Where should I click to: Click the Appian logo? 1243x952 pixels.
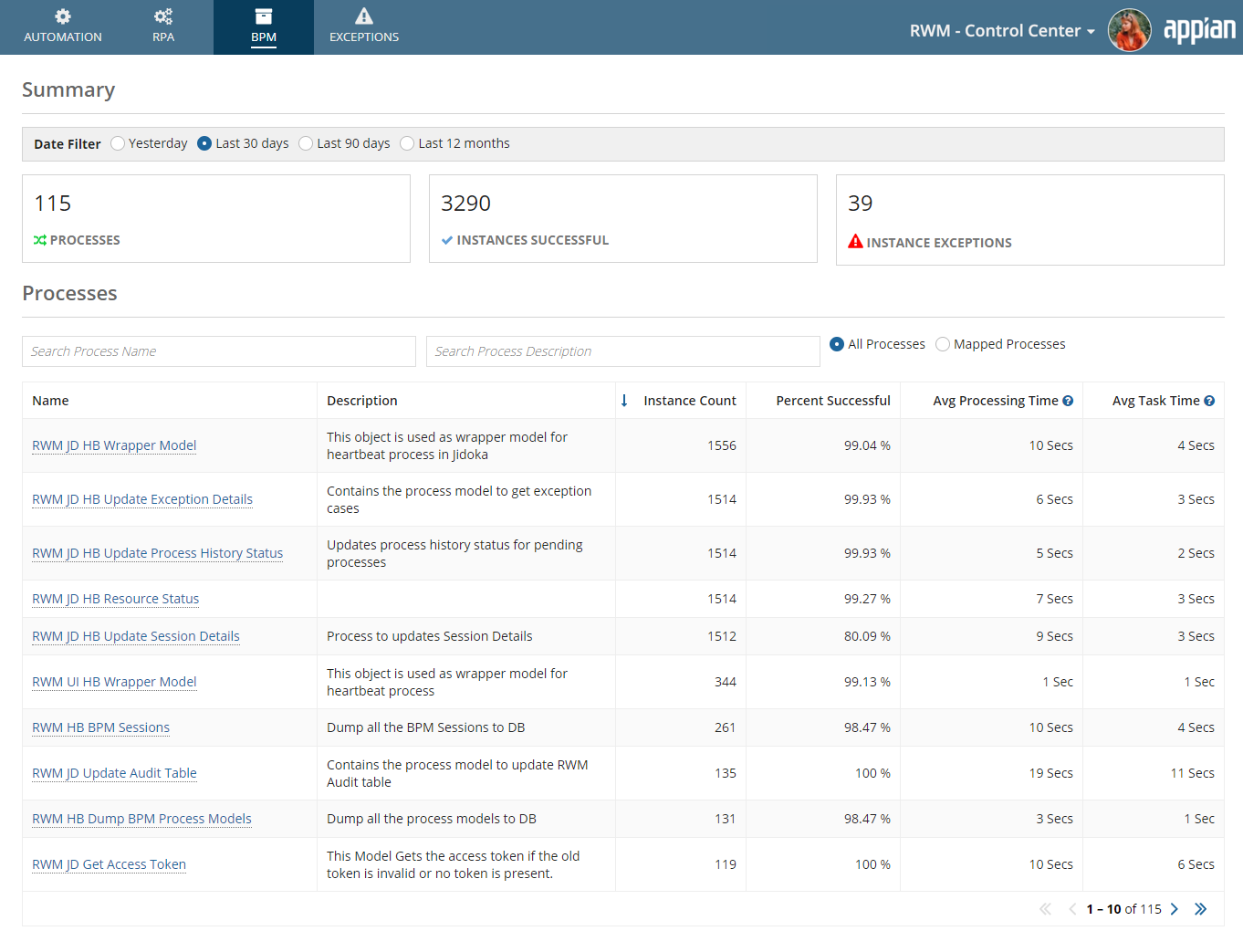pyautogui.click(x=1199, y=30)
